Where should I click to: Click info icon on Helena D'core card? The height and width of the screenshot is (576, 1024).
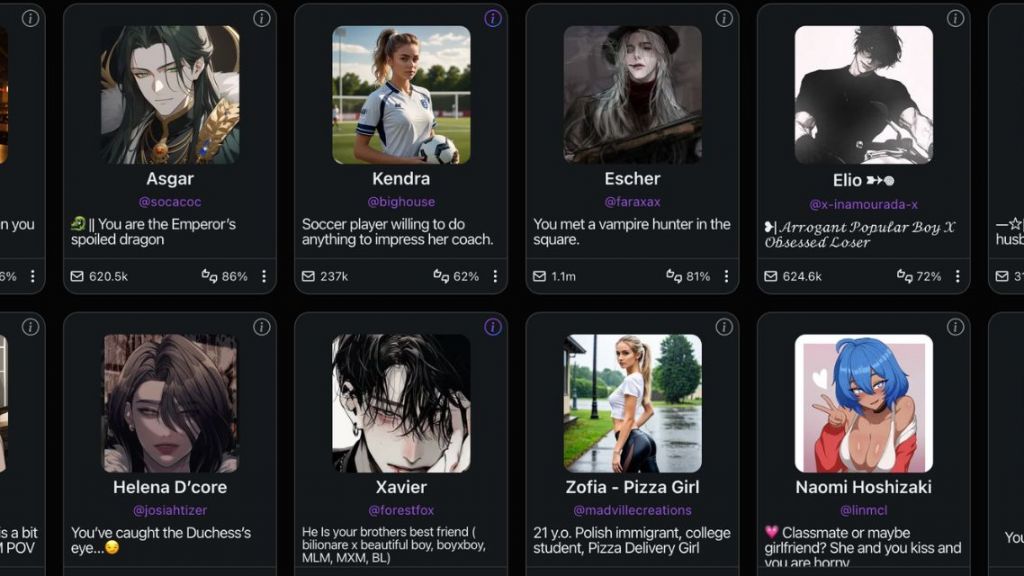pyautogui.click(x=262, y=327)
